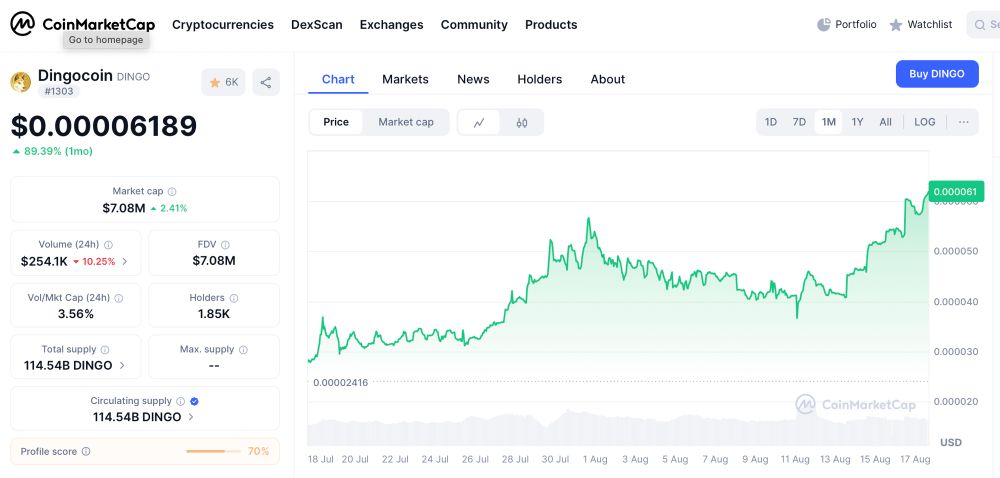Toggle LOG scale on chart
This screenshot has width=1000, height=478.
925,122
